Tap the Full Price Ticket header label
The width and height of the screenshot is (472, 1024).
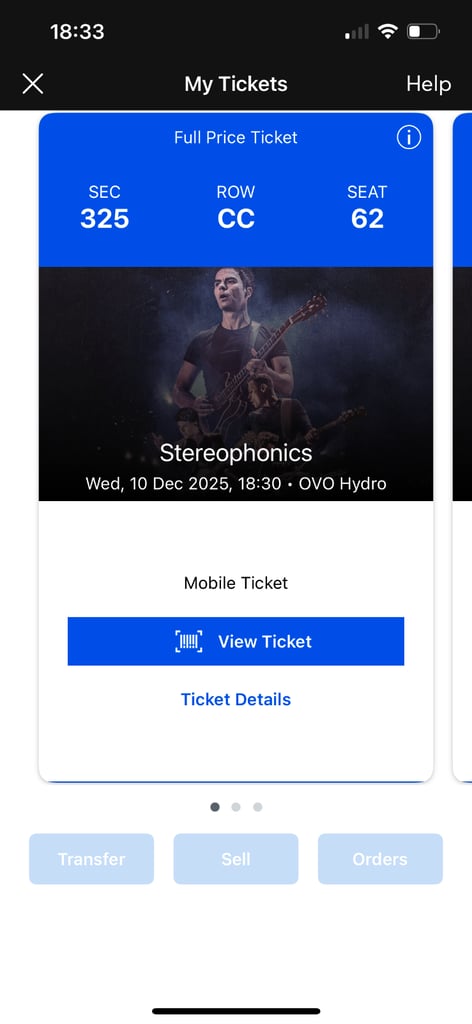click(236, 137)
